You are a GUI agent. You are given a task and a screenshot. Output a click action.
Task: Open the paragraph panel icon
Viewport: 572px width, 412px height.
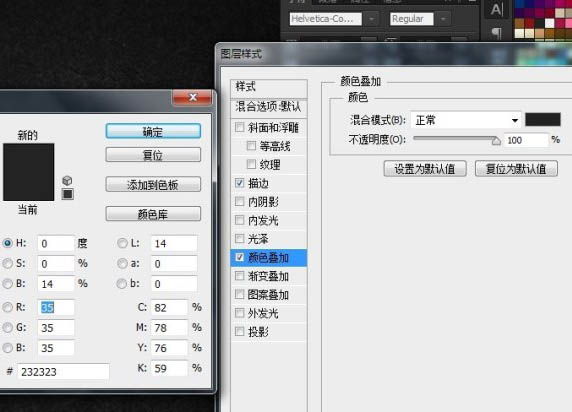(496, 32)
